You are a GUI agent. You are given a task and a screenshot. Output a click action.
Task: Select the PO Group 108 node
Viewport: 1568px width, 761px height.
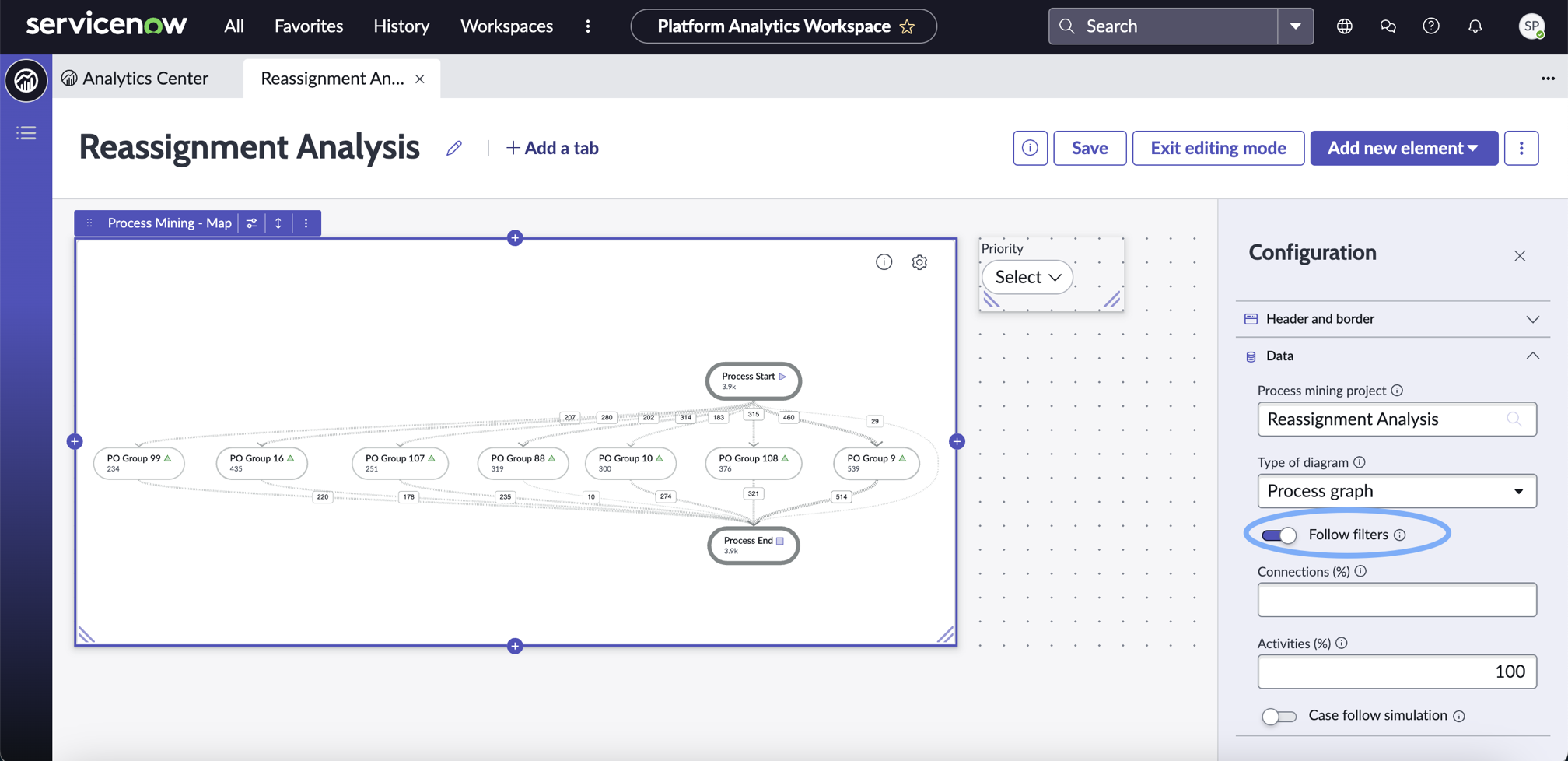point(754,463)
